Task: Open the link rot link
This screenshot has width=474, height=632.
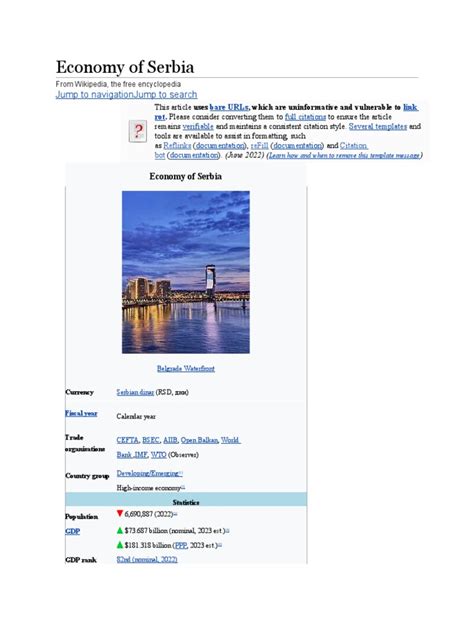Action: (410, 107)
